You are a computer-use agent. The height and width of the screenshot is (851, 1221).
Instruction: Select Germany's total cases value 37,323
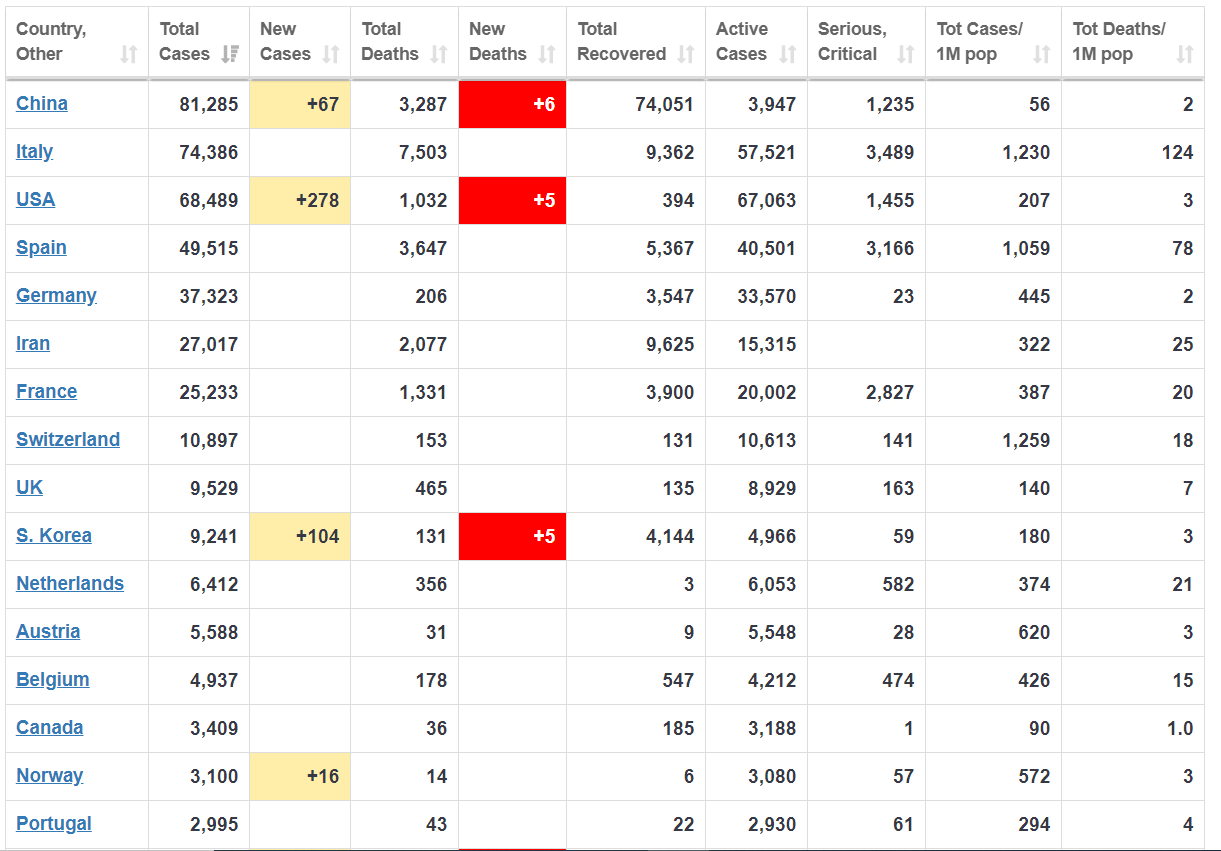pos(209,296)
